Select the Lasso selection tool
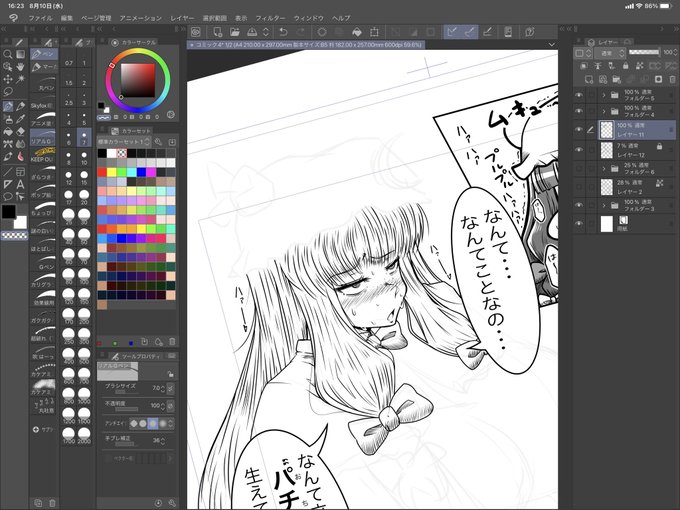The height and width of the screenshot is (510, 680). 7,92
